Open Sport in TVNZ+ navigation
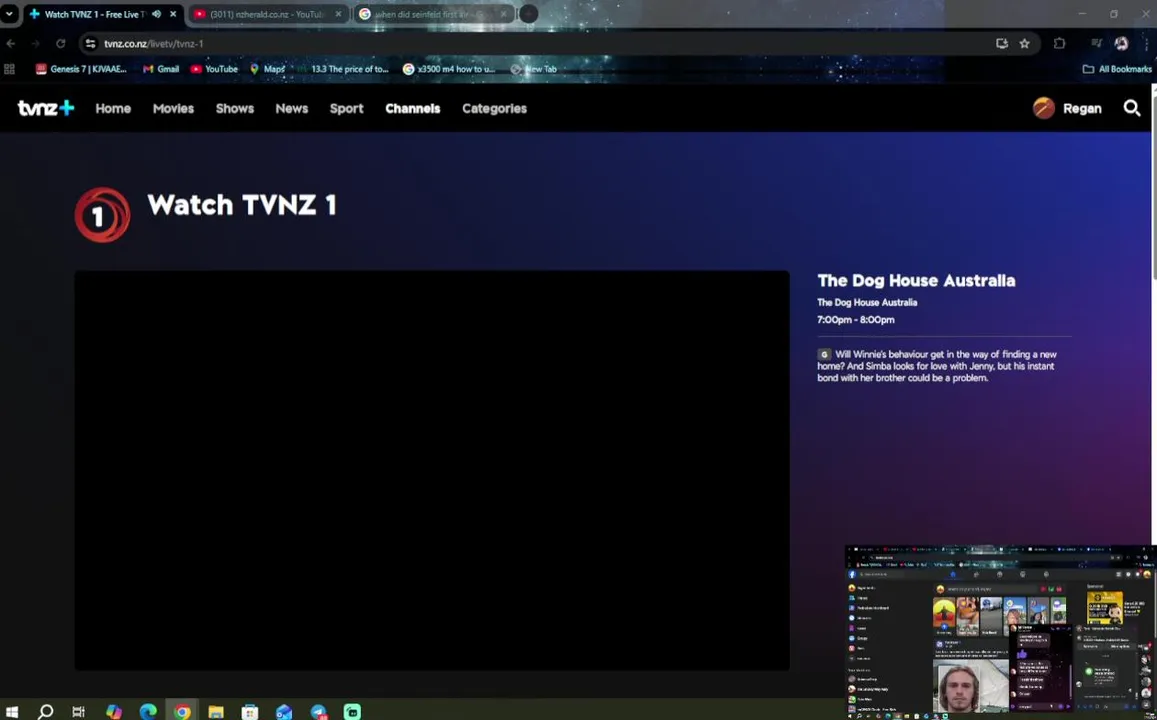 point(346,108)
